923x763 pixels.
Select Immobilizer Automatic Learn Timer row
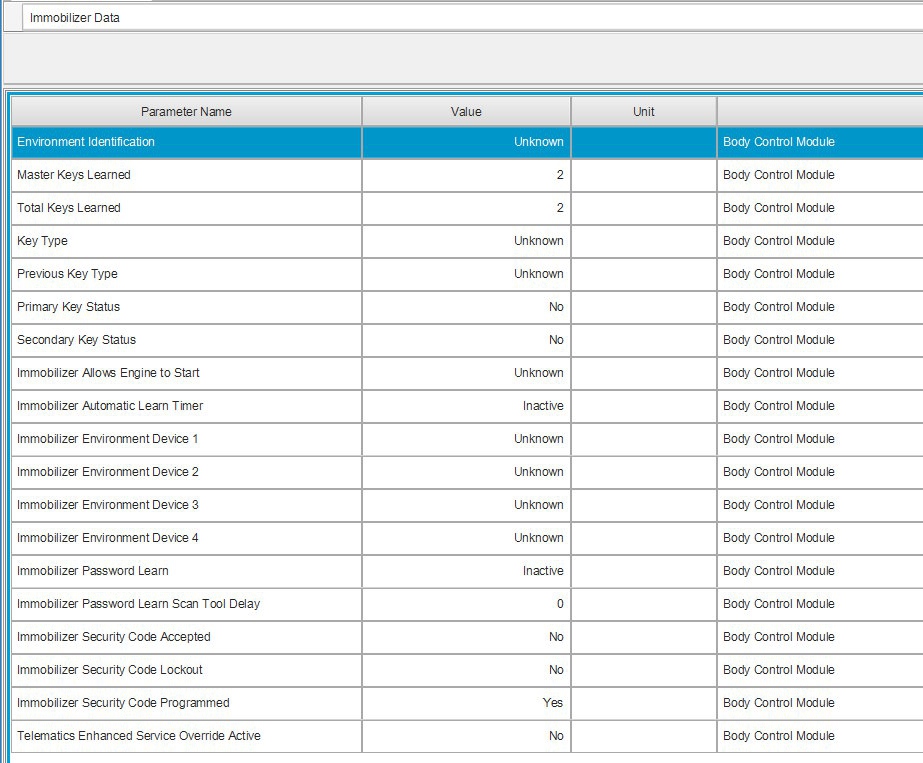click(467, 406)
